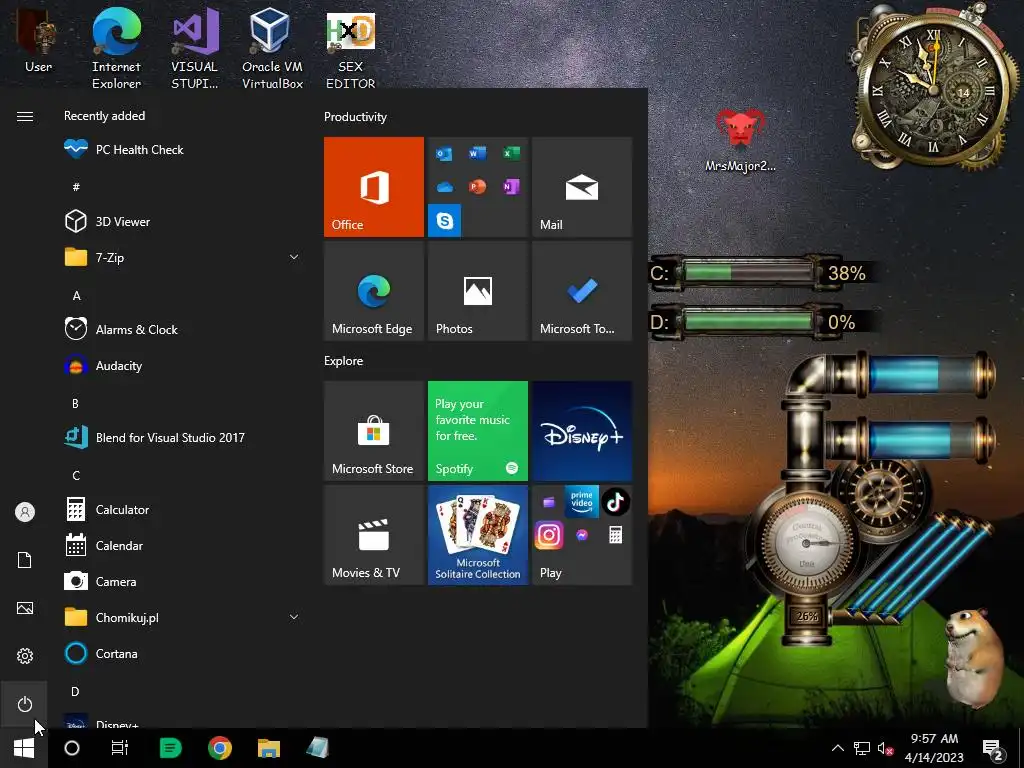Open the Disney+ tile
The height and width of the screenshot is (768, 1024).
(582, 431)
